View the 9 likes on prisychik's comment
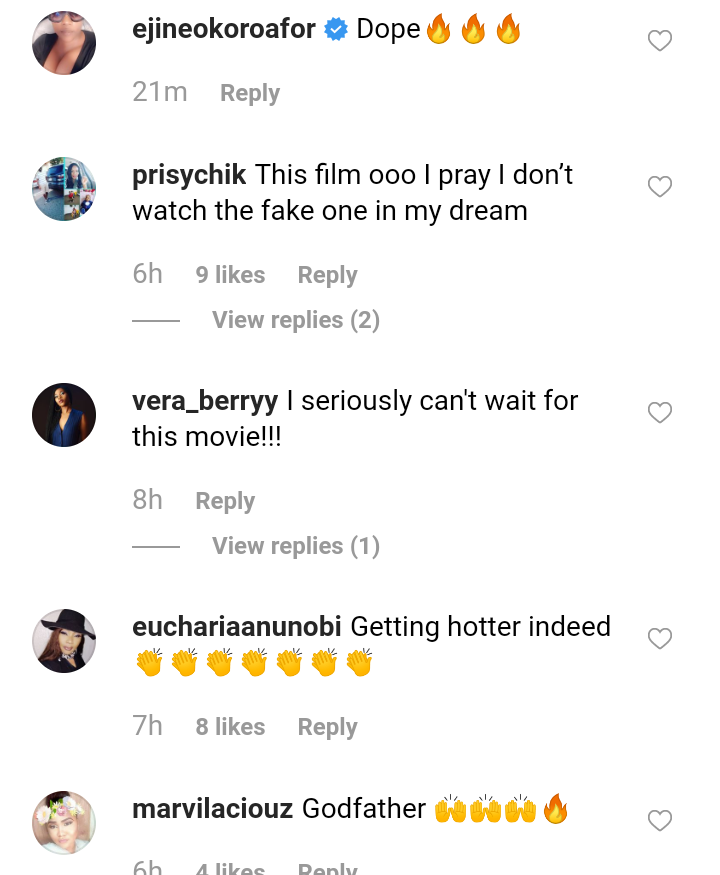This screenshot has width=720, height=875. (230, 275)
